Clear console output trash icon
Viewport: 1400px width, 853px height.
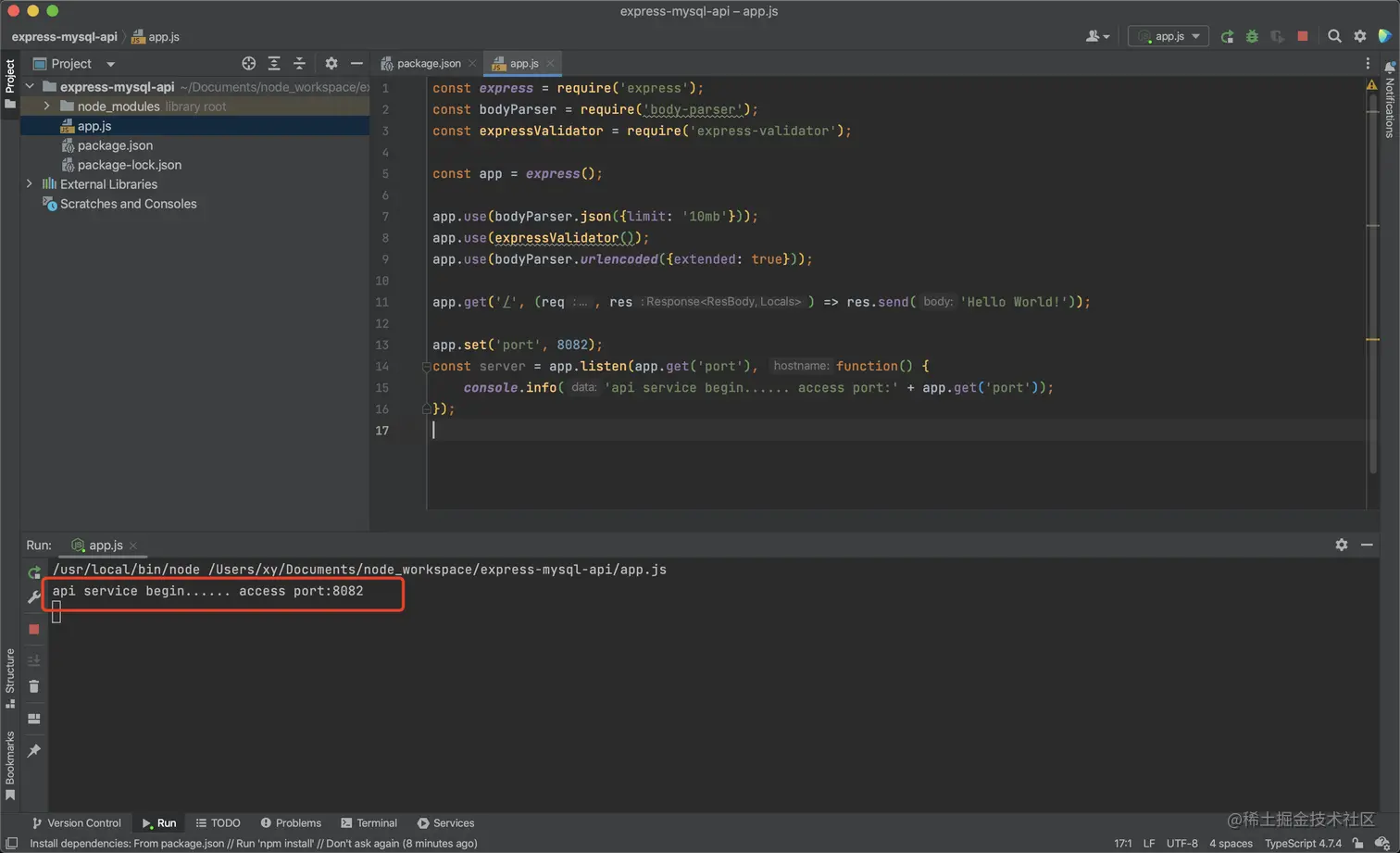coord(34,686)
